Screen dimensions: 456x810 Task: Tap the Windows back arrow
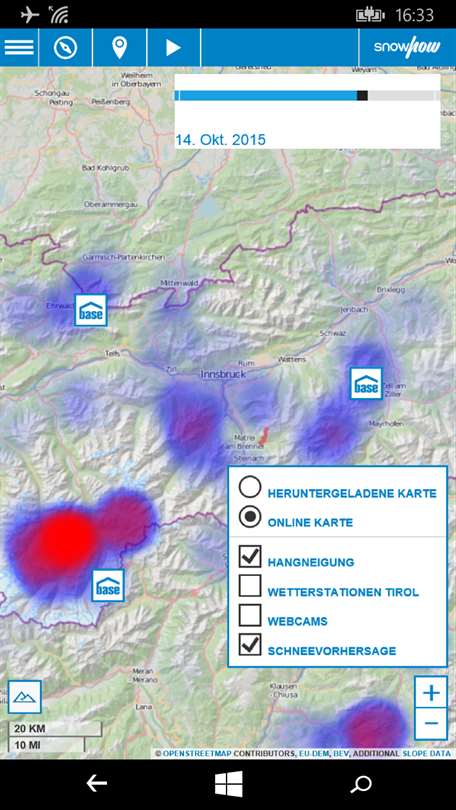97,784
